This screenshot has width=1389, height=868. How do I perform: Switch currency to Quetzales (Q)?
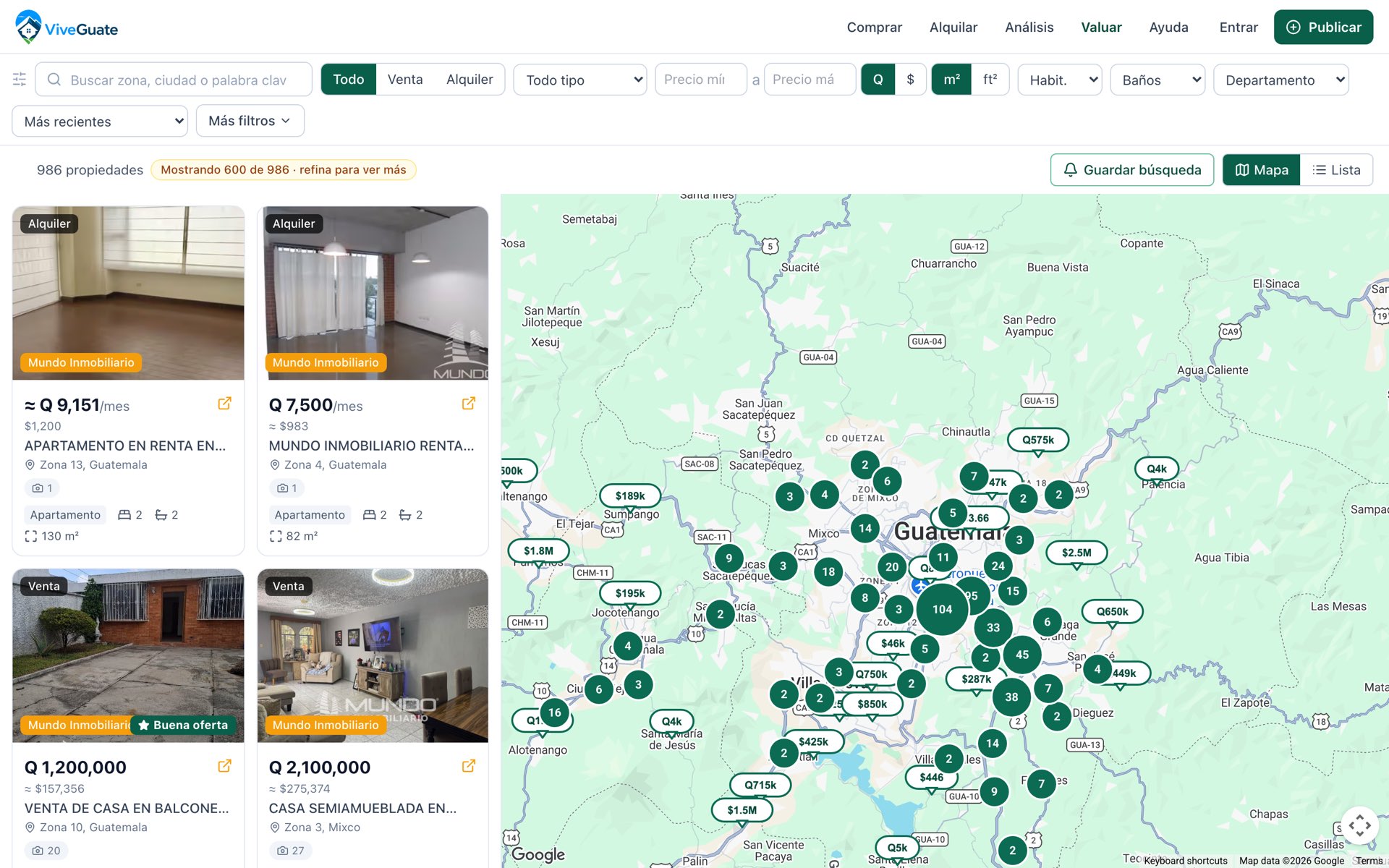(878, 80)
